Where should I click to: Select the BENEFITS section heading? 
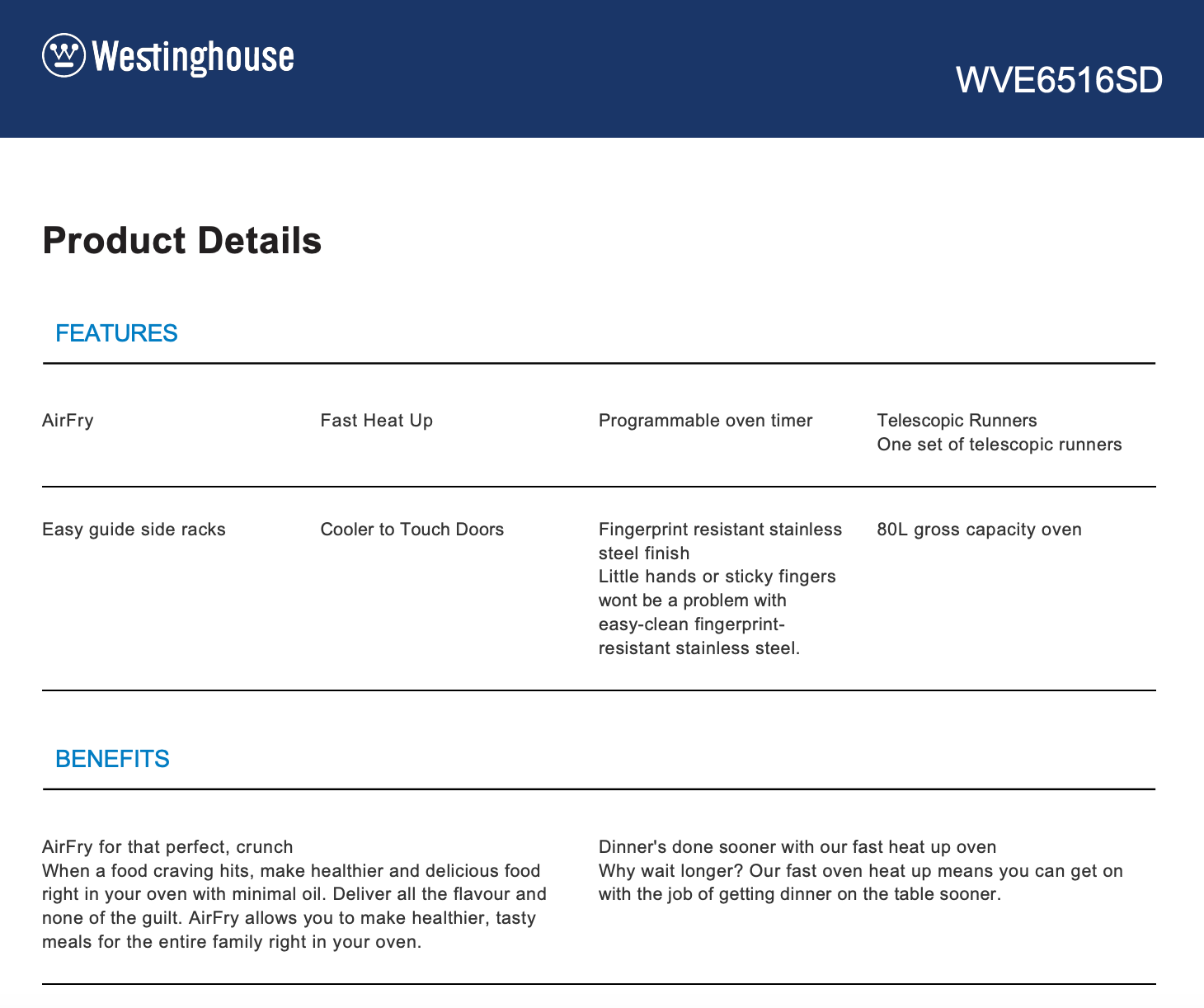coord(112,759)
